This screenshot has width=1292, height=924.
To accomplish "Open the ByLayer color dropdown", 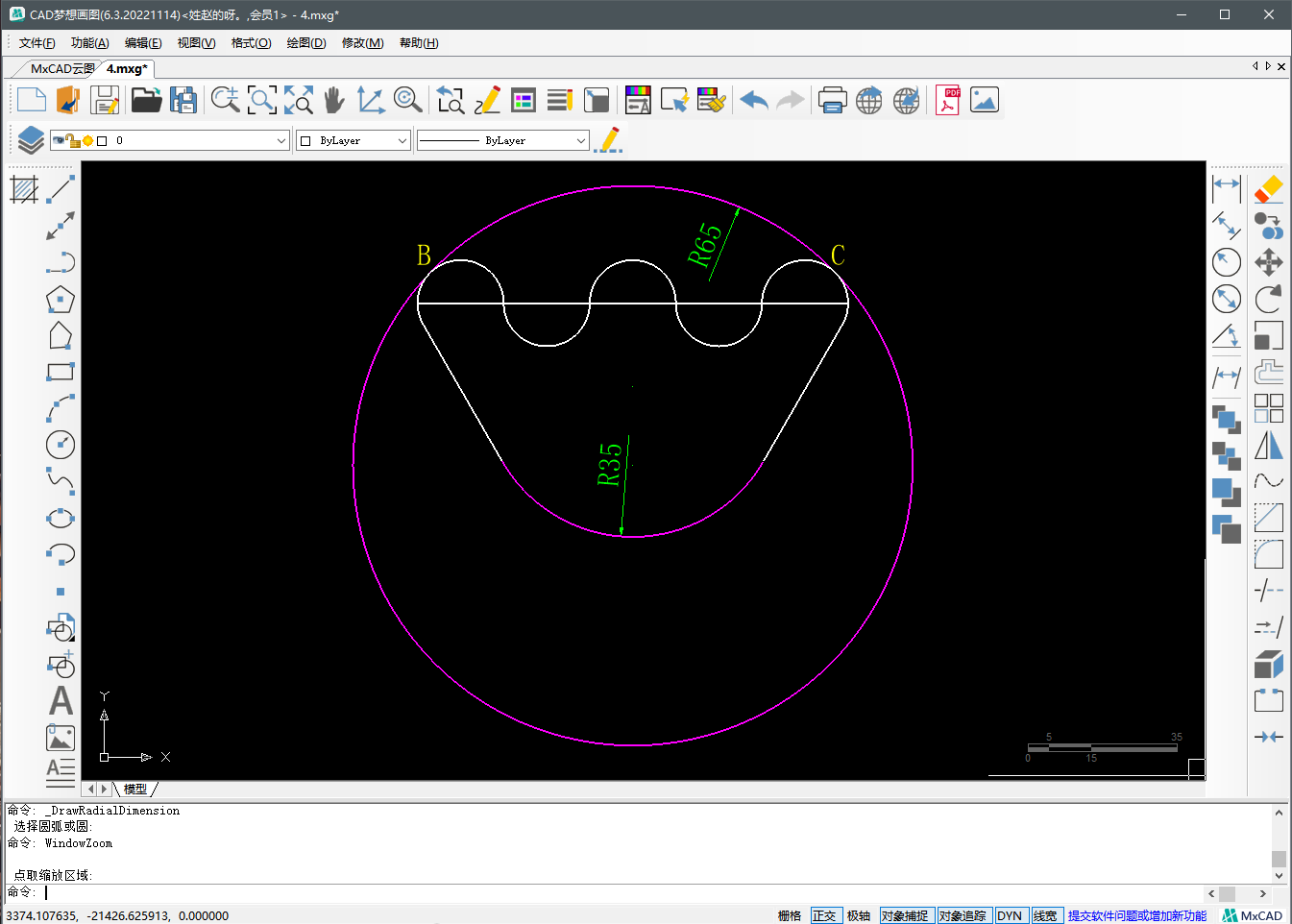I will pyautogui.click(x=353, y=140).
